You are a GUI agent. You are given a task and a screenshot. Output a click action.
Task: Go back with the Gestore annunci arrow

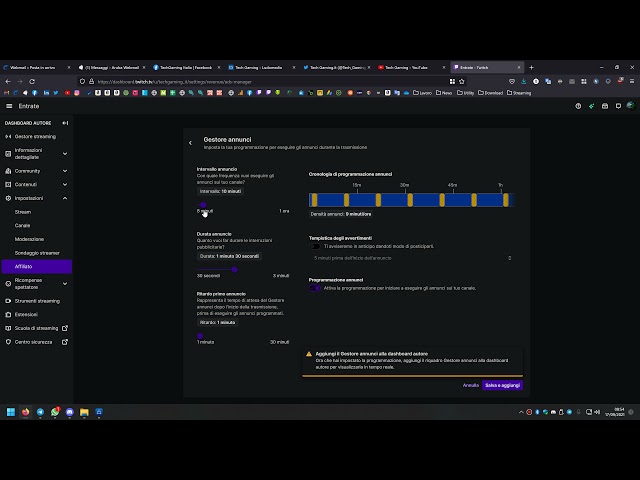coord(190,143)
